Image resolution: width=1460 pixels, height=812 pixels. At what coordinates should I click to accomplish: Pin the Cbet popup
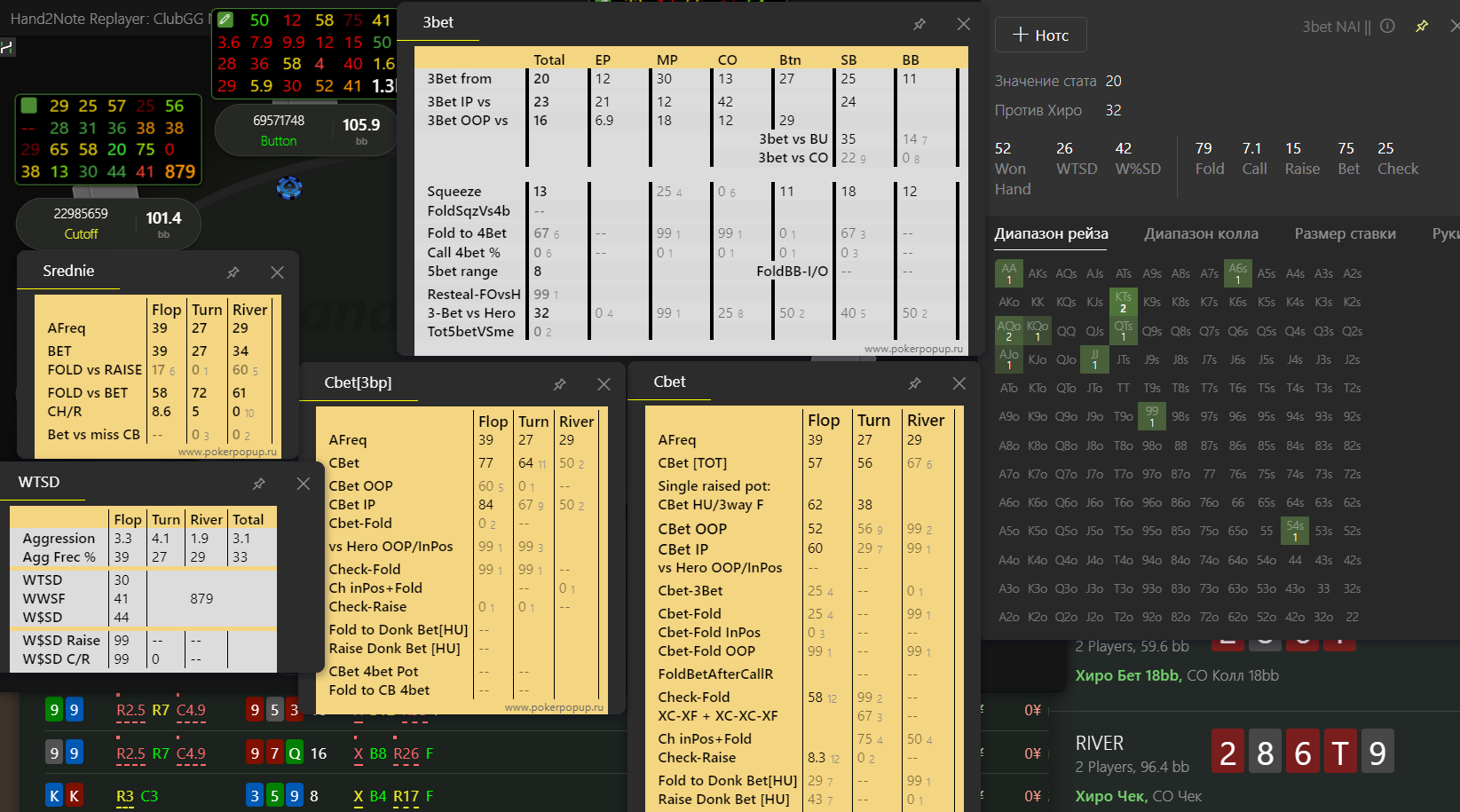[x=914, y=383]
